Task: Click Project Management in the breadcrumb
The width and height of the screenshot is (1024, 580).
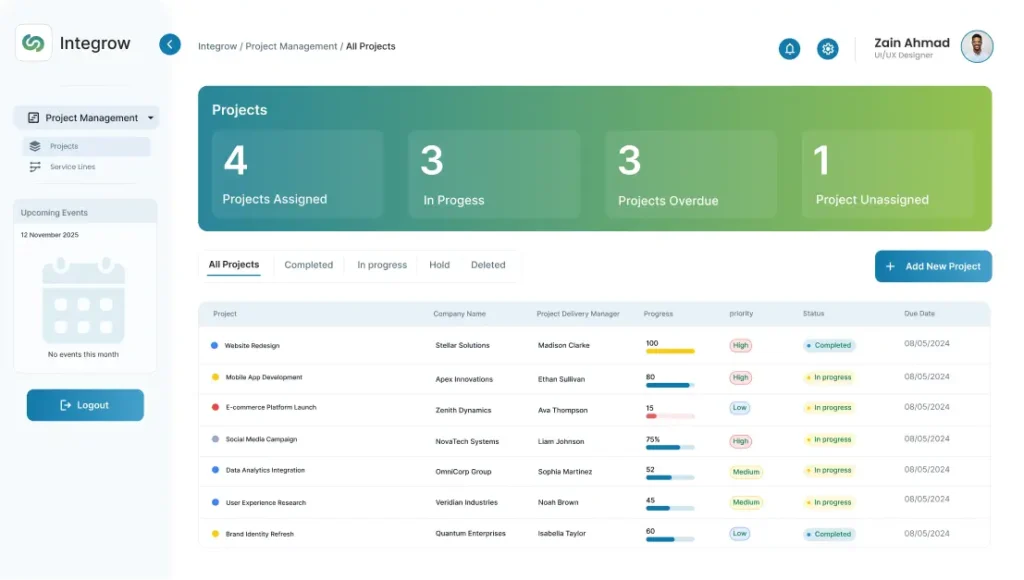Action: (x=291, y=46)
